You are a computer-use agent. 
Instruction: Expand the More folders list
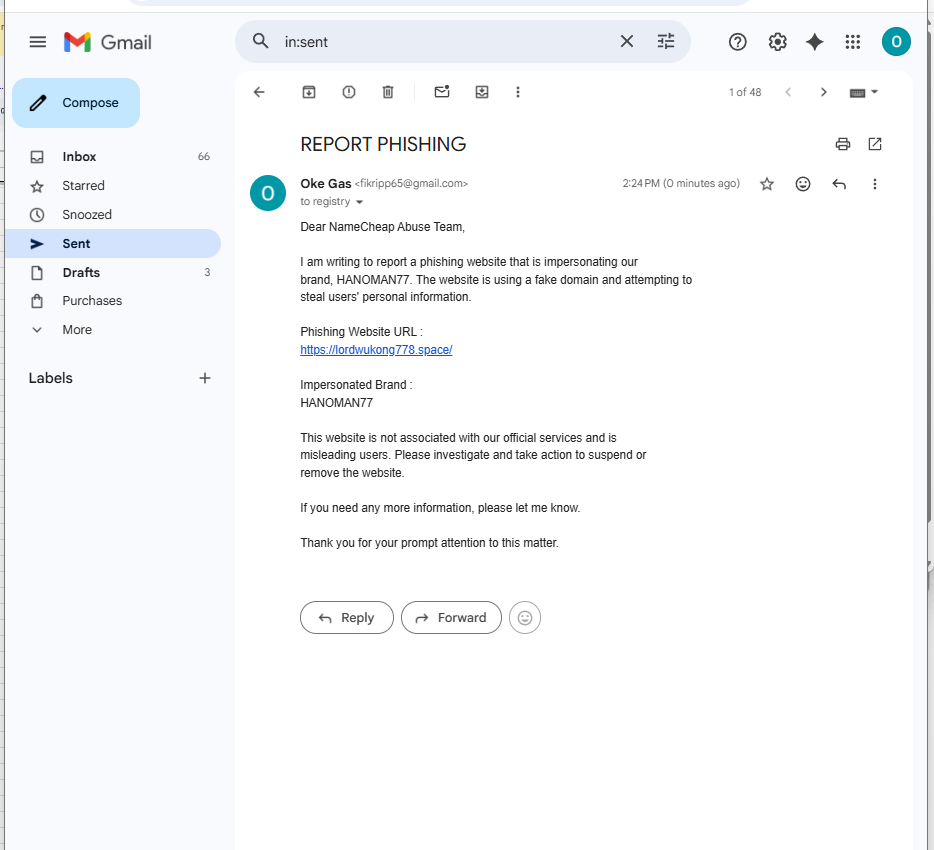tap(113, 329)
